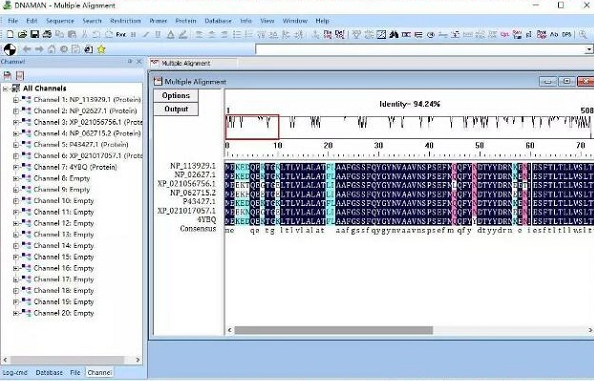
Task: Select Channel 4: NP_062715.2 in the tree
Action: [x=87, y=133]
